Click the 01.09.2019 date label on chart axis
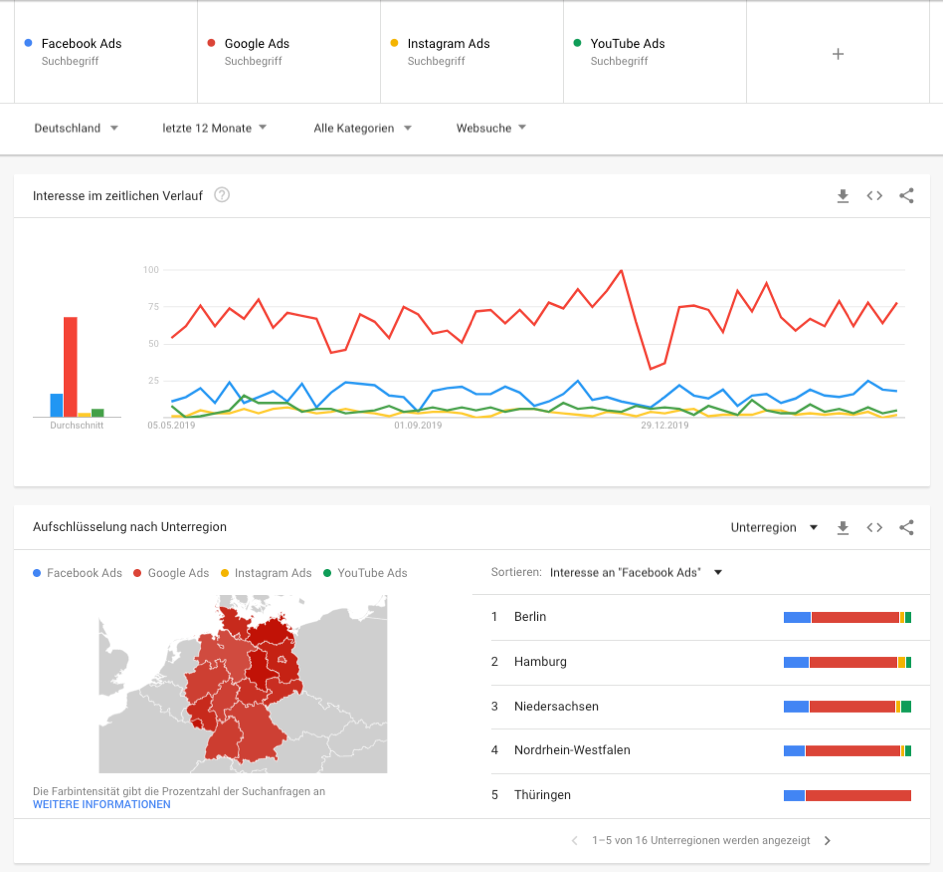Viewport: 943px width, 872px height. pyautogui.click(x=418, y=425)
